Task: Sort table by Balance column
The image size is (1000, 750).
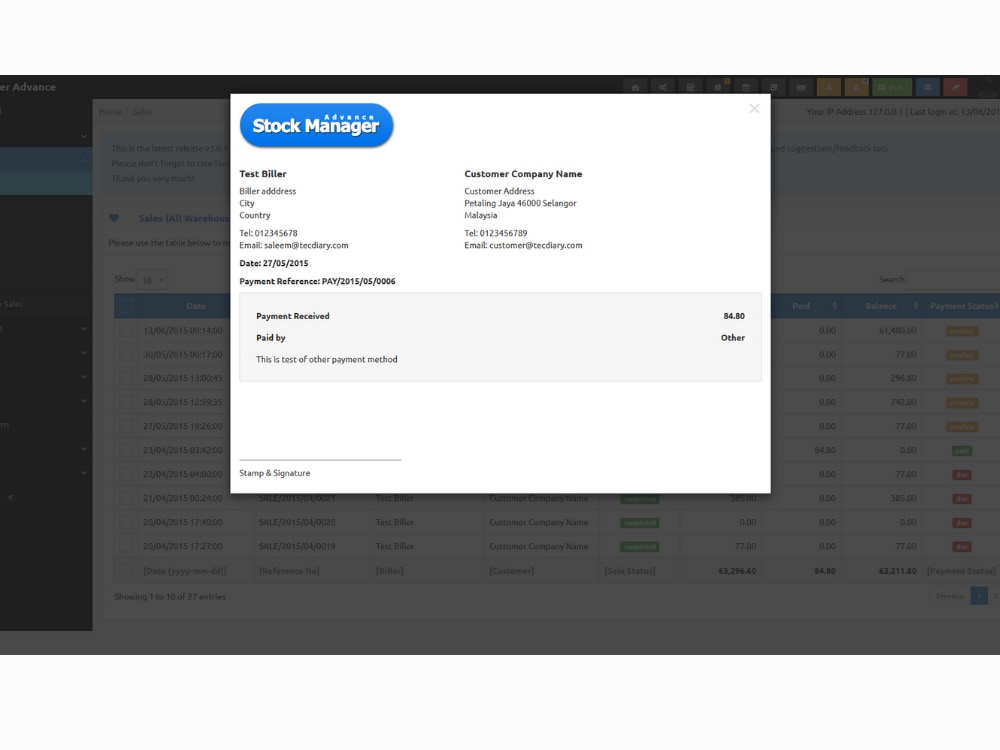Action: coord(881,306)
